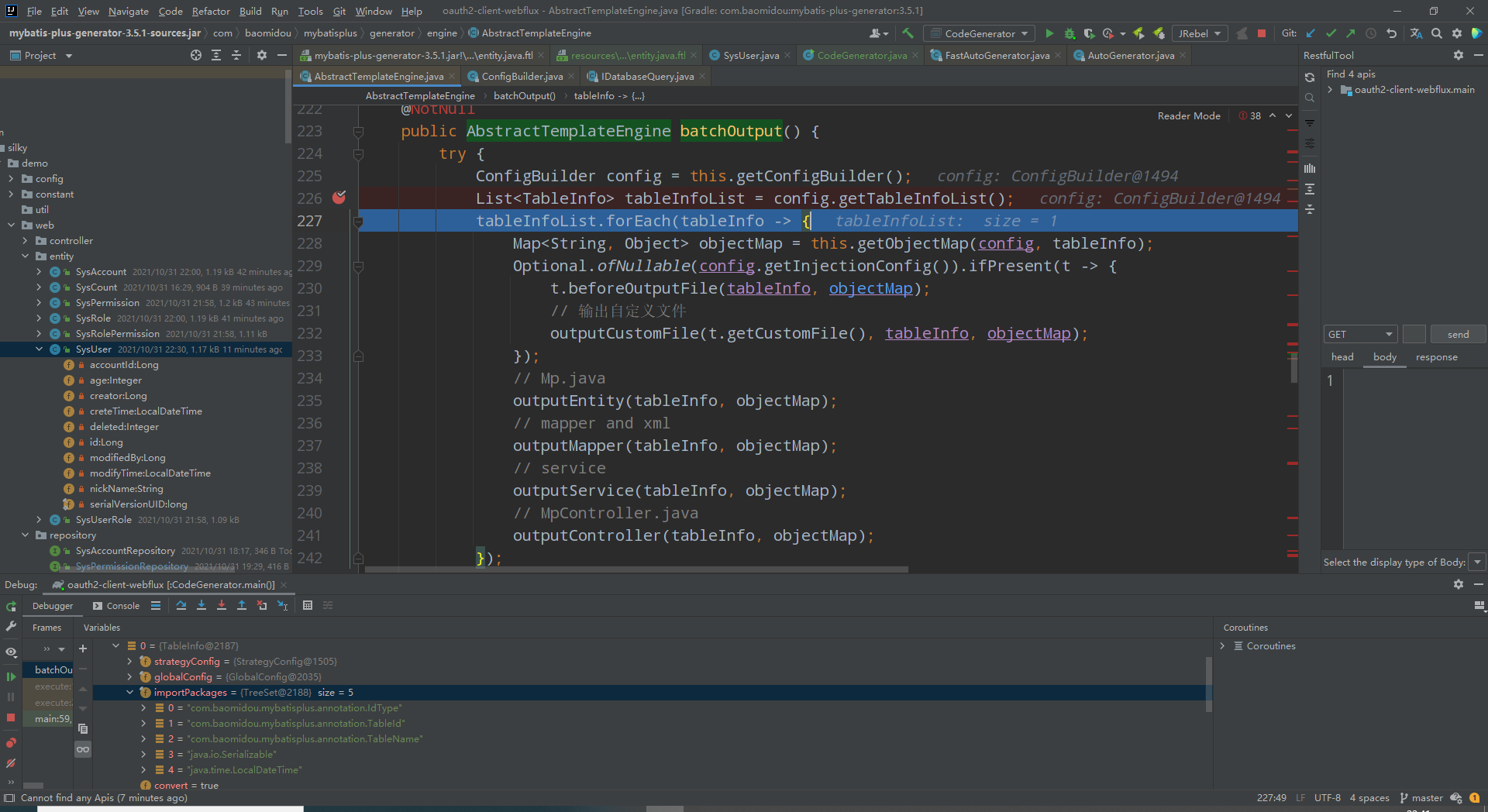Screen dimensions: 1488x812
Task: Push commits with the green Git arrow
Action: [x=1351, y=33]
